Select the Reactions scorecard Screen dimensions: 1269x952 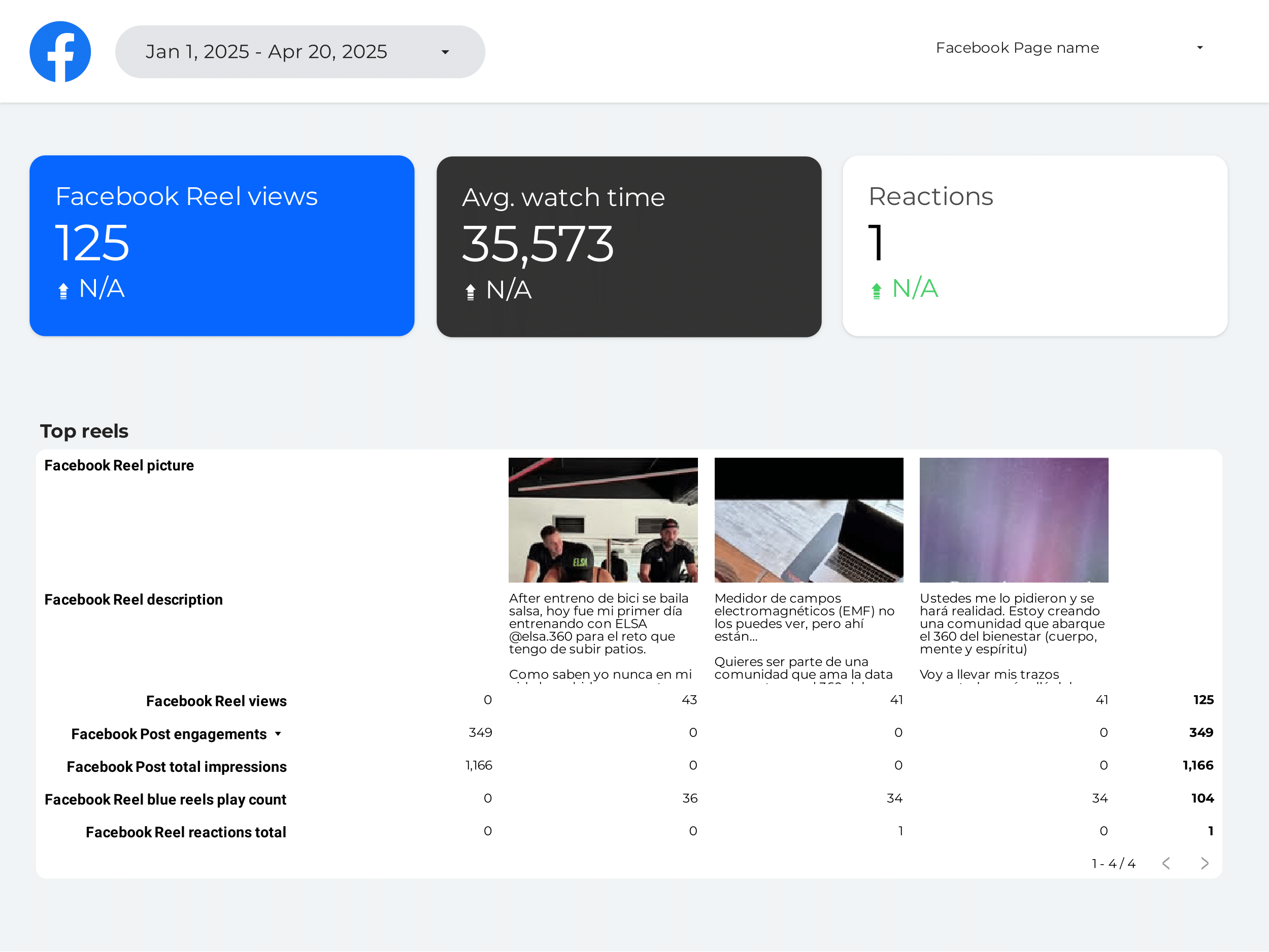pyautogui.click(x=1035, y=246)
